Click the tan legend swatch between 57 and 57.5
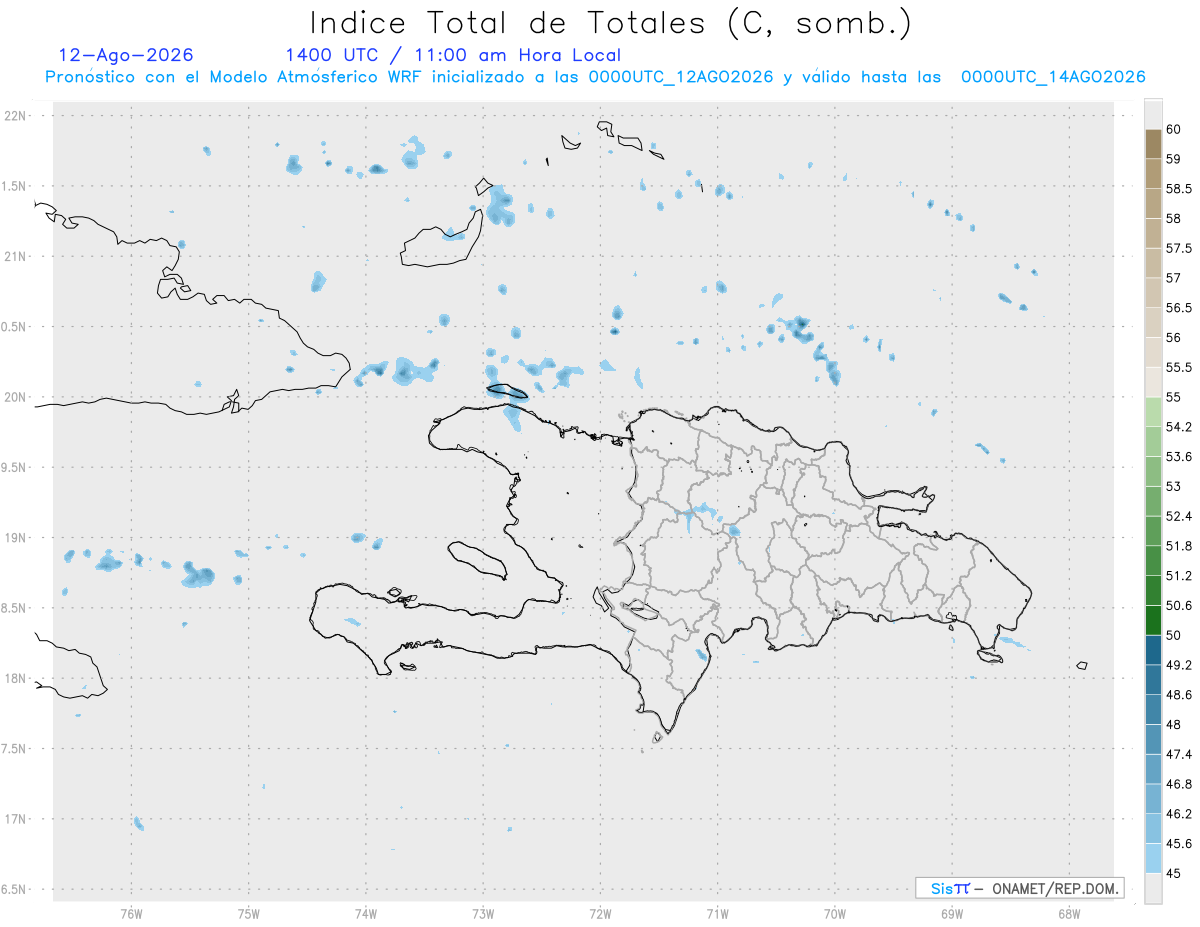The height and width of the screenshot is (927, 1200). (x=1153, y=263)
